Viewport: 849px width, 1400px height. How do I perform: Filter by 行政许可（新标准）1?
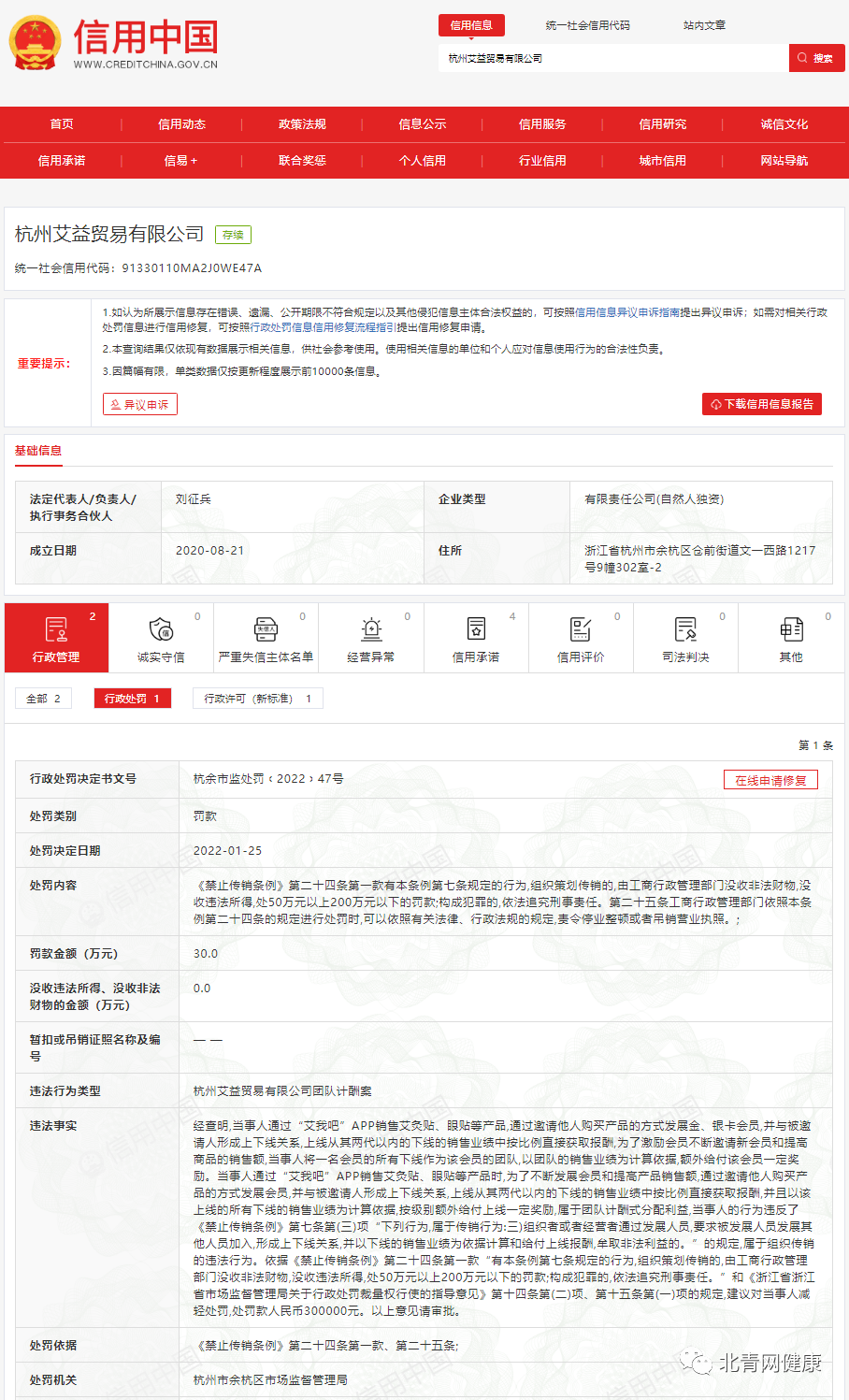coord(258,699)
